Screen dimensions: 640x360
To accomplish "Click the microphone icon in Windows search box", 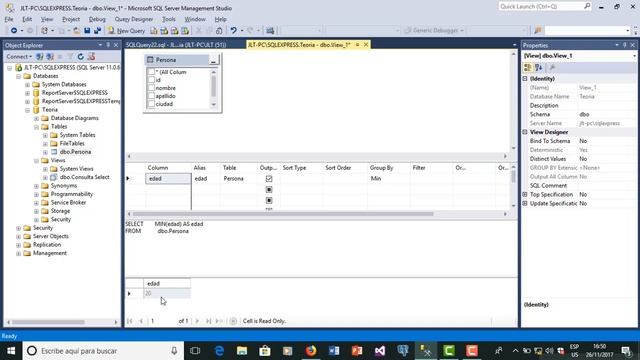I will [x=174, y=351].
